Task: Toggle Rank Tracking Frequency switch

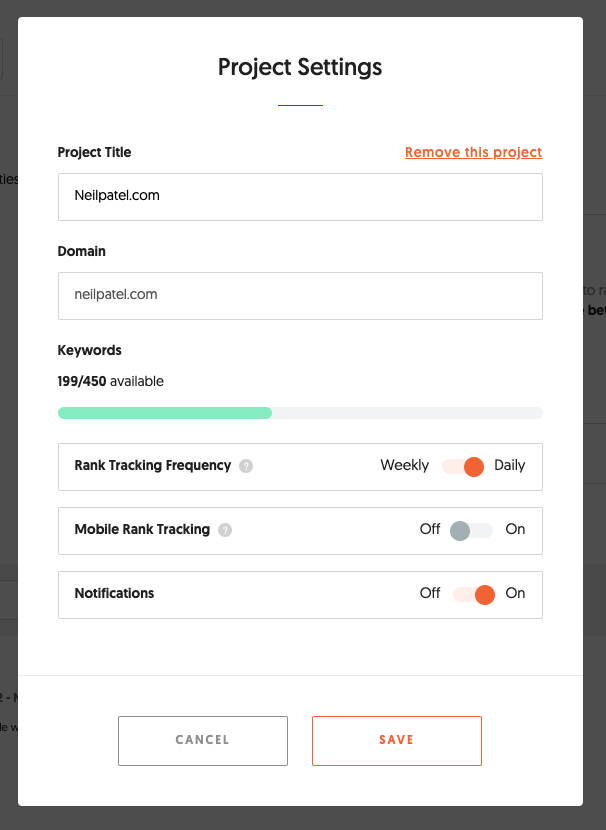Action: [463, 466]
